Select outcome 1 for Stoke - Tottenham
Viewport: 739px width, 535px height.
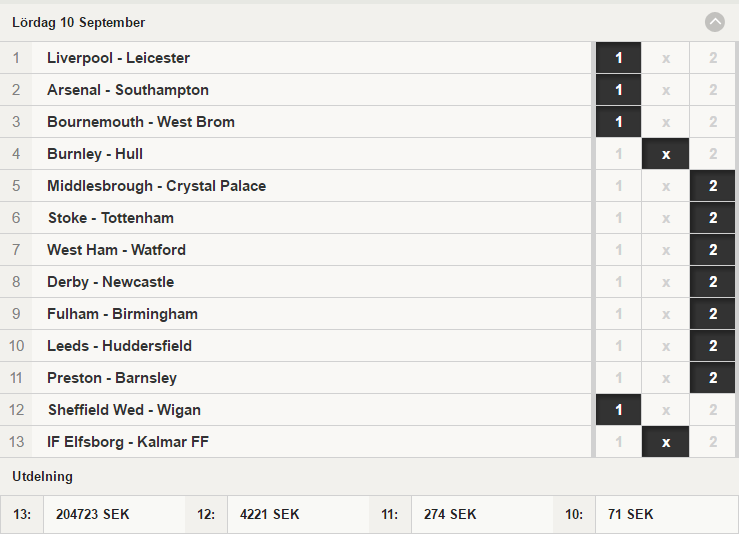pos(618,218)
